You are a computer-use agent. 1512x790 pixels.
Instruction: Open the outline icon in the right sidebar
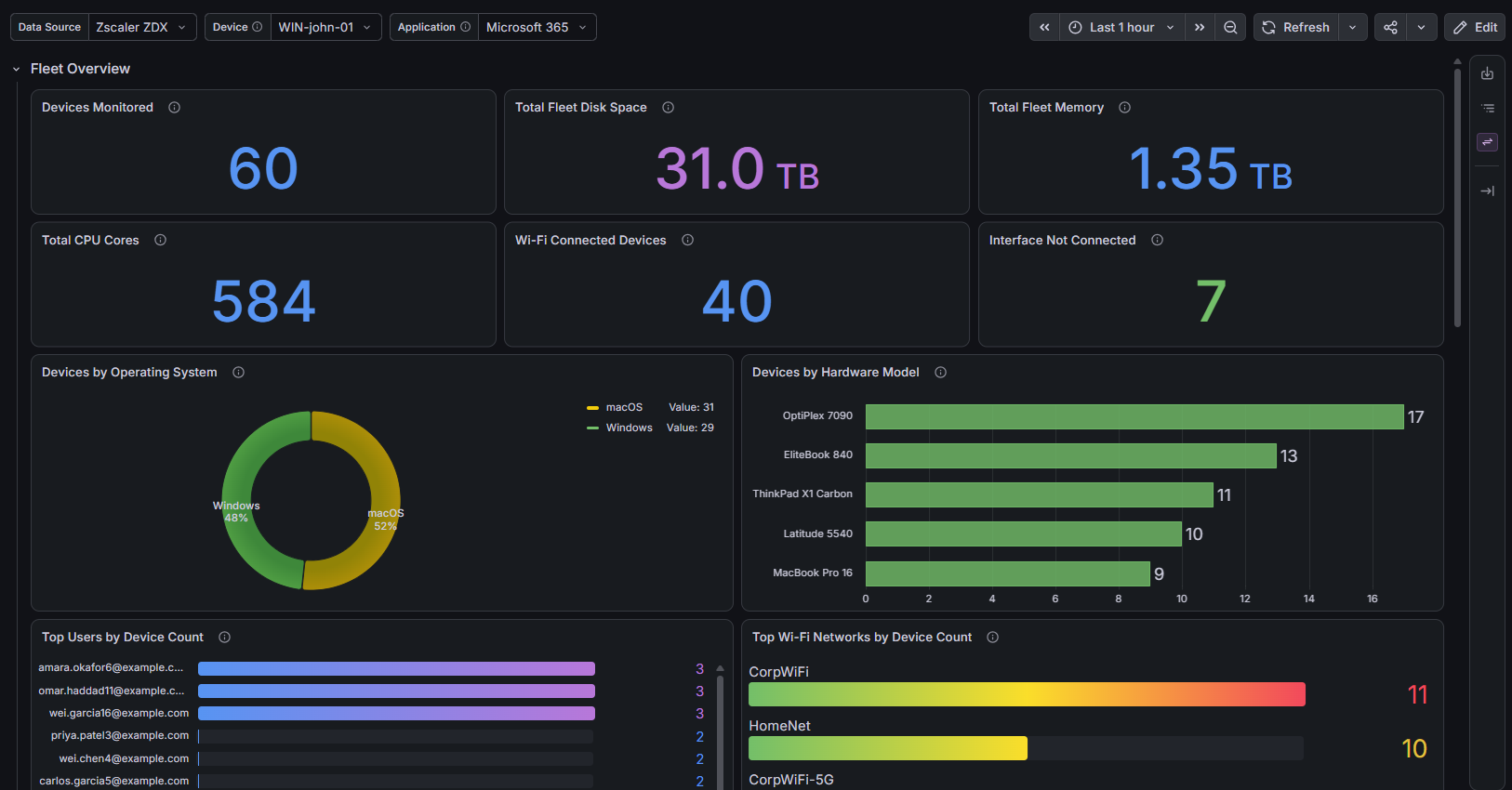(1487, 108)
